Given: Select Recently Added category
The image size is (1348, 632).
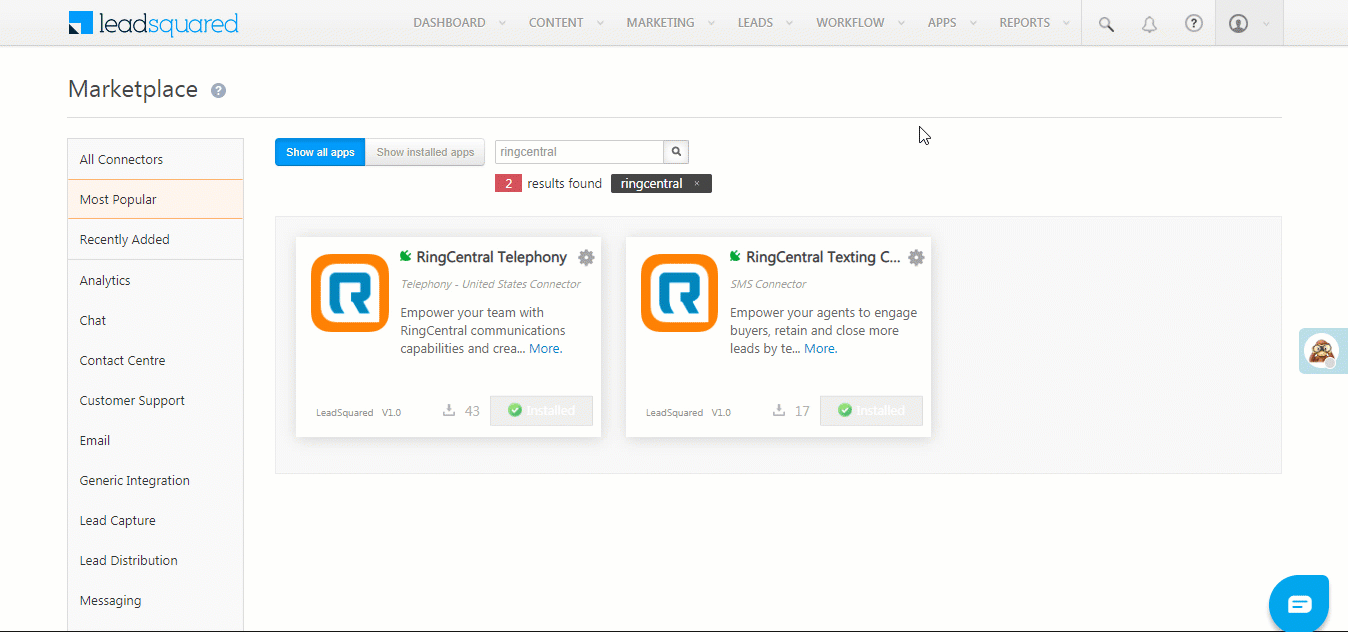Looking at the screenshot, I should point(155,239).
